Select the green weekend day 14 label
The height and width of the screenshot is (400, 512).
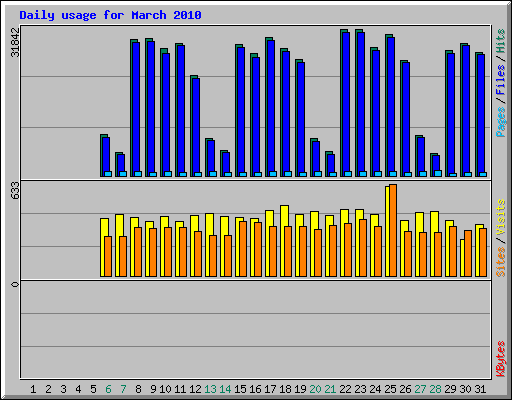click(x=225, y=389)
